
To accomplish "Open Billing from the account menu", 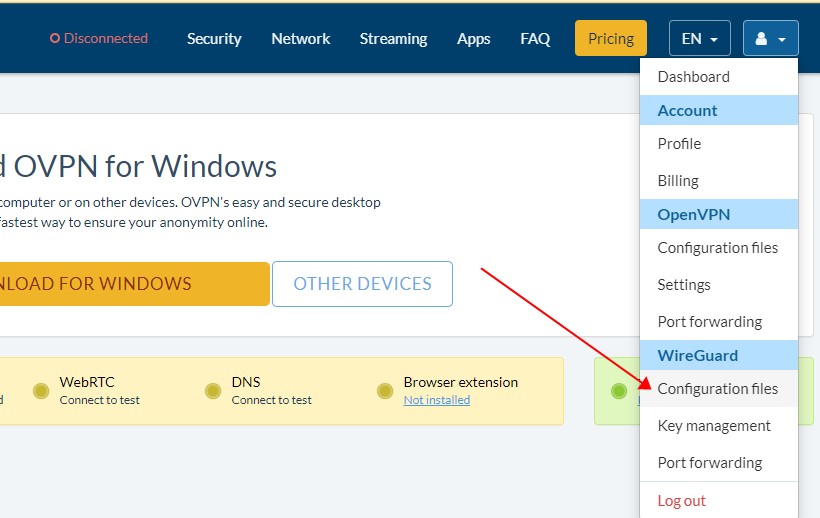I will tap(719, 180).
